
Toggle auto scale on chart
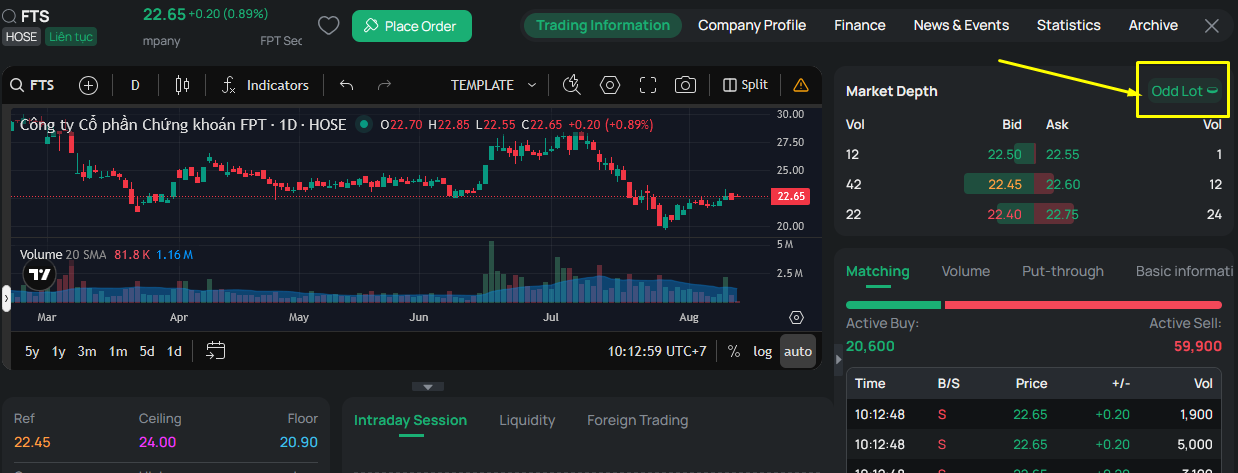pos(798,351)
